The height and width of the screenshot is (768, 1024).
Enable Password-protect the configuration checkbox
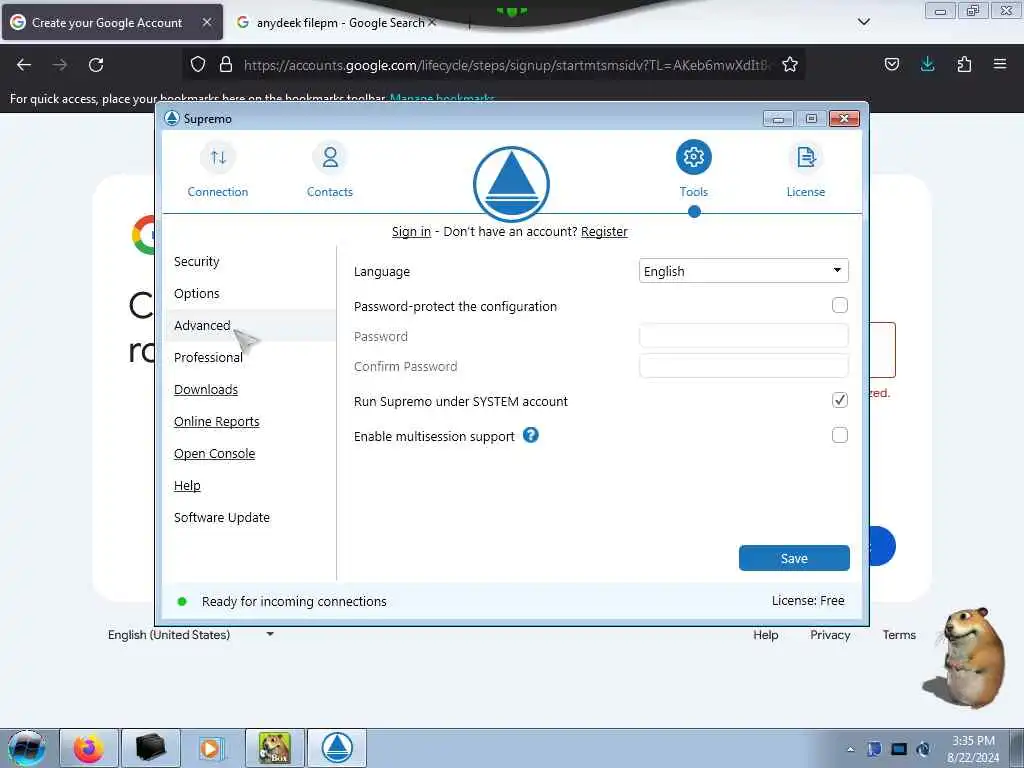[840, 305]
